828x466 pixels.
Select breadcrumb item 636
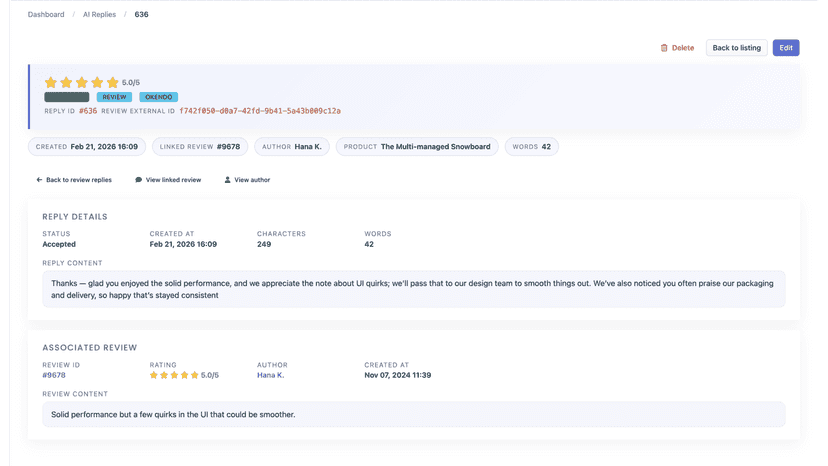pos(142,15)
